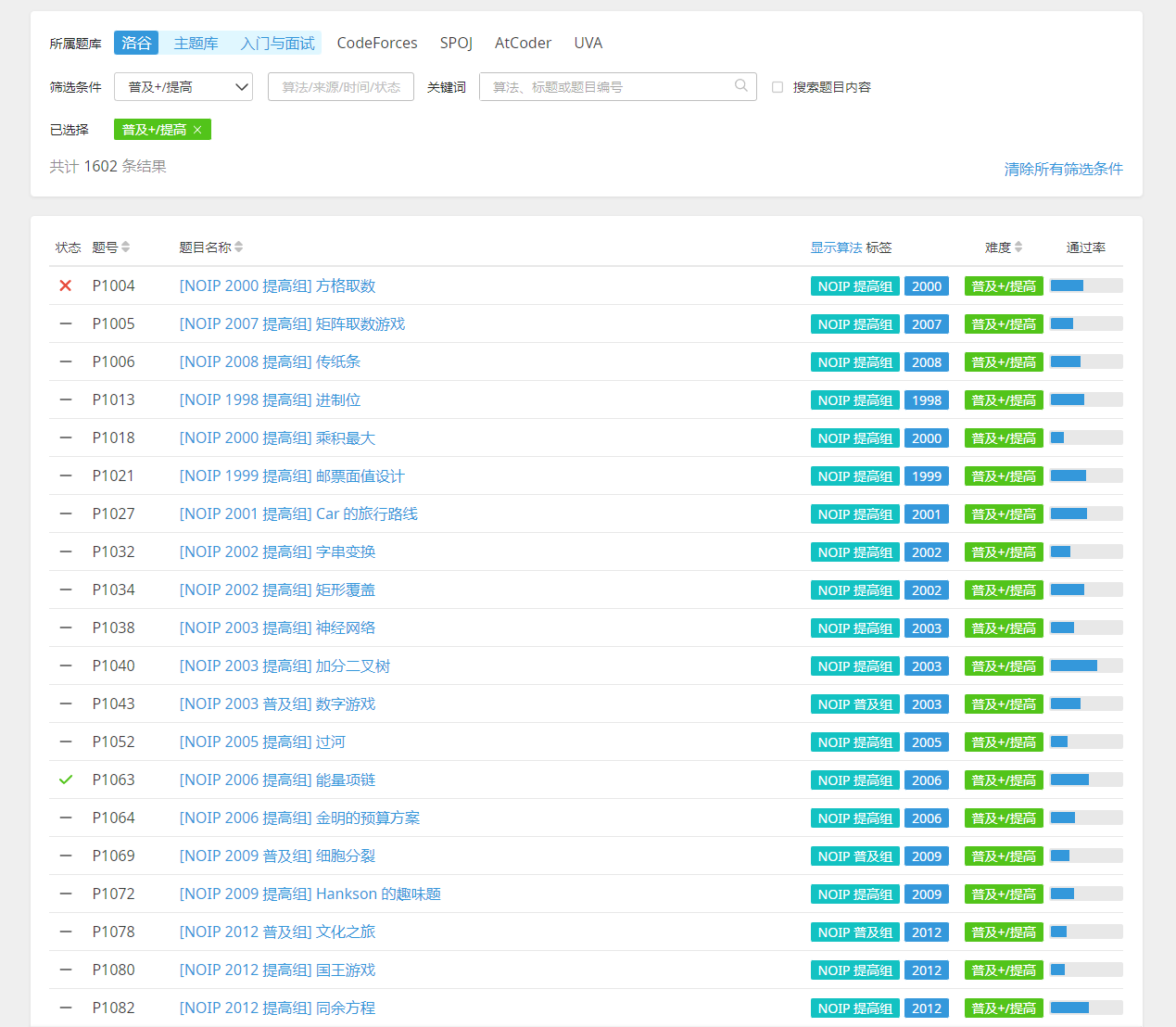Select the 洛谷 problem set tab
1176x1027 pixels.
(136, 43)
